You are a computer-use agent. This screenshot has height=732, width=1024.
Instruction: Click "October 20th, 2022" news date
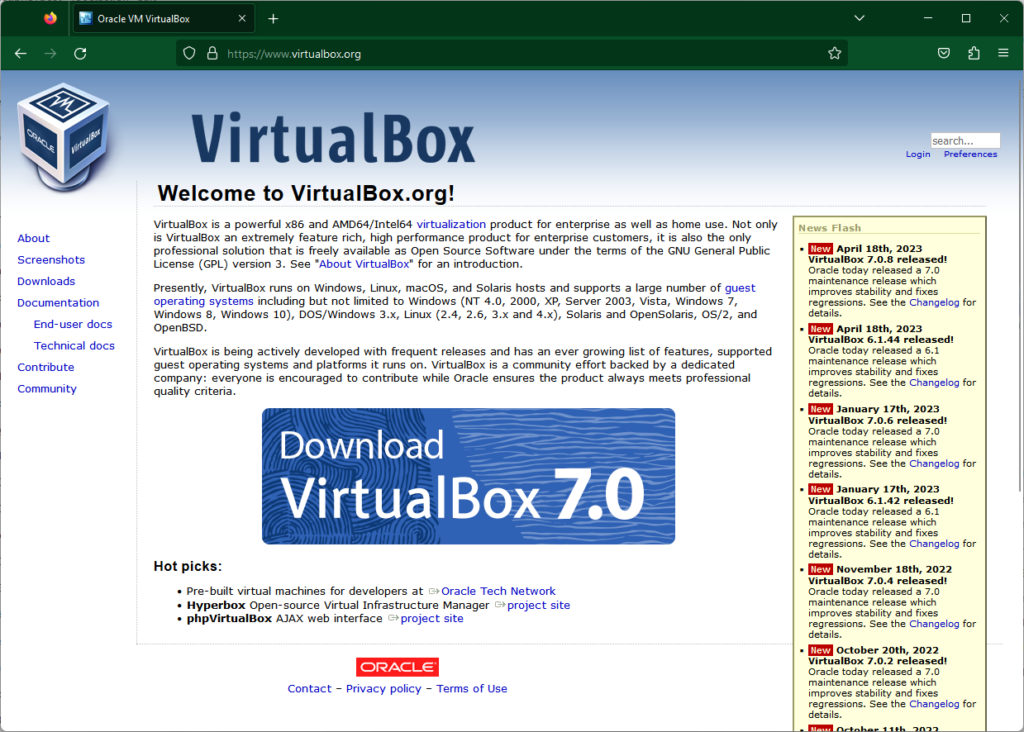tap(888, 650)
